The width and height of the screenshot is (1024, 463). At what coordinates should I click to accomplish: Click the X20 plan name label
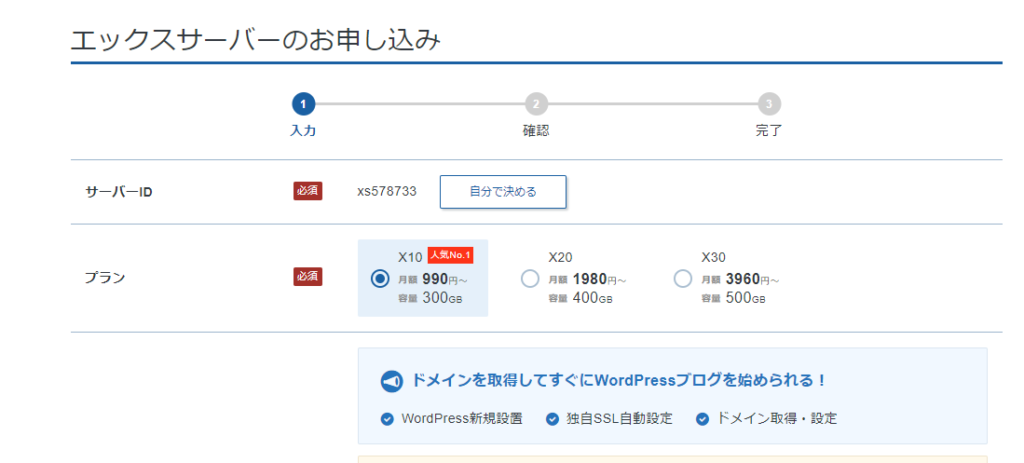pyautogui.click(x=560, y=257)
